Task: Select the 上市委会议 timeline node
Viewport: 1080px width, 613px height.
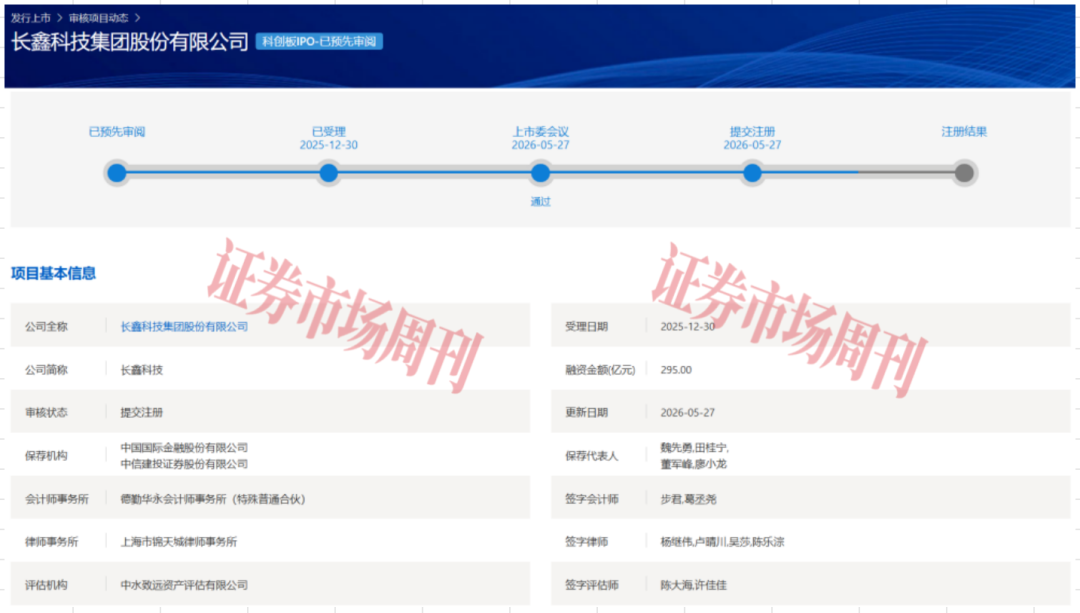Action: click(541, 172)
